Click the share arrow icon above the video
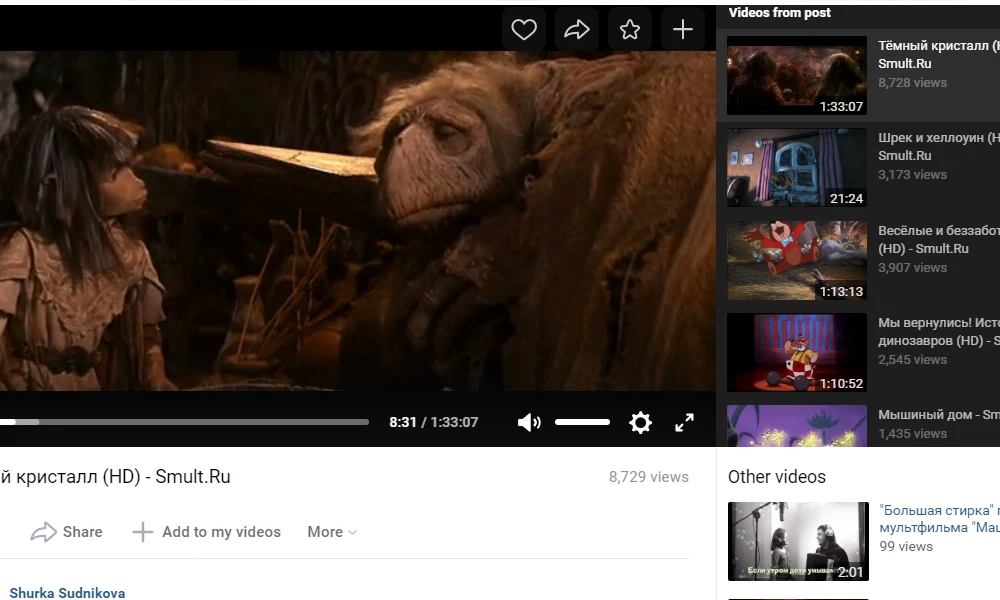Screen dimensions: 1000x600 point(577,29)
